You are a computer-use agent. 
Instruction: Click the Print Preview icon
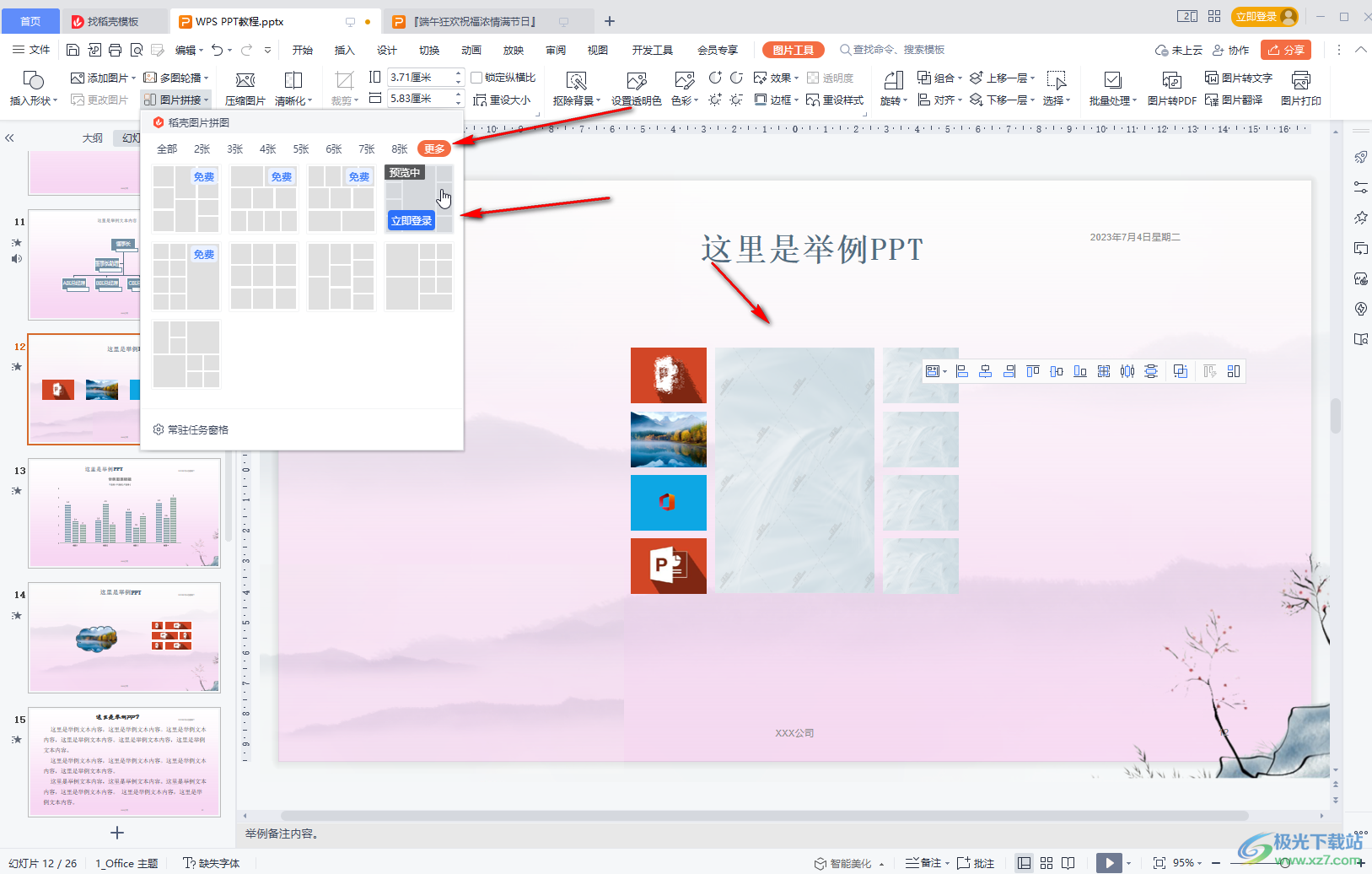pos(136,50)
